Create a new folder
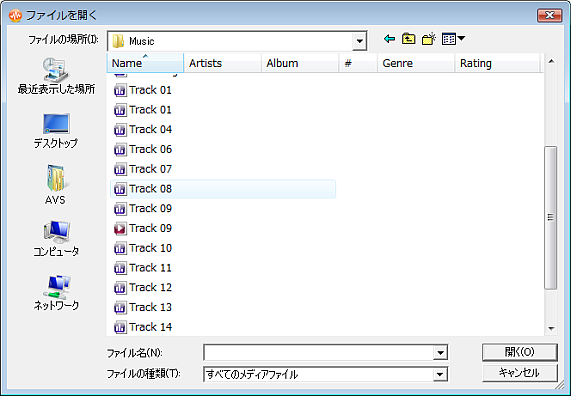Screen dimensions: 571x396 tap(429, 39)
